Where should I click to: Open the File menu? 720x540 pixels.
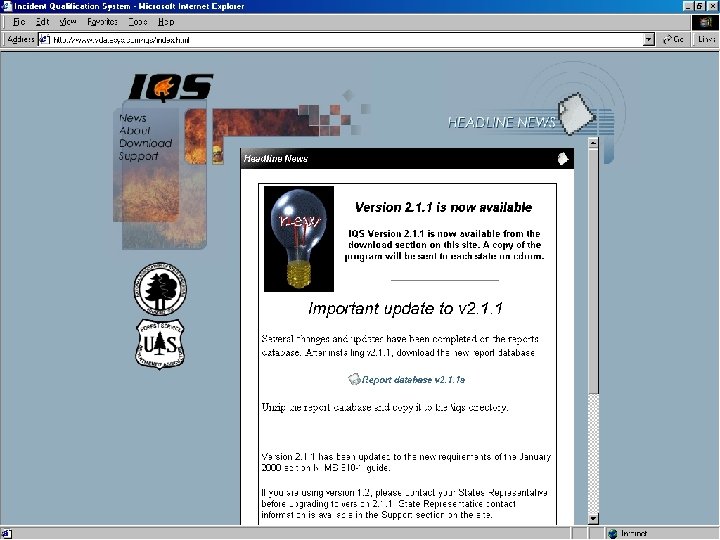(x=19, y=22)
